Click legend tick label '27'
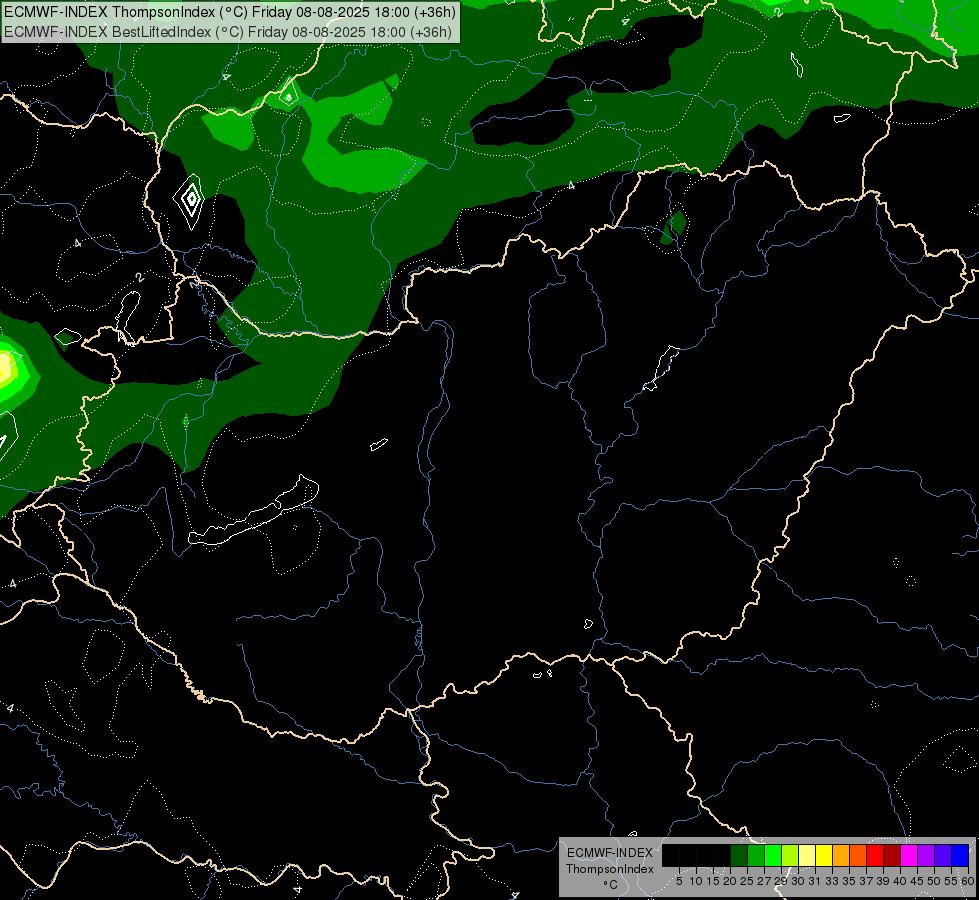Image resolution: width=979 pixels, height=900 pixels. click(x=764, y=881)
